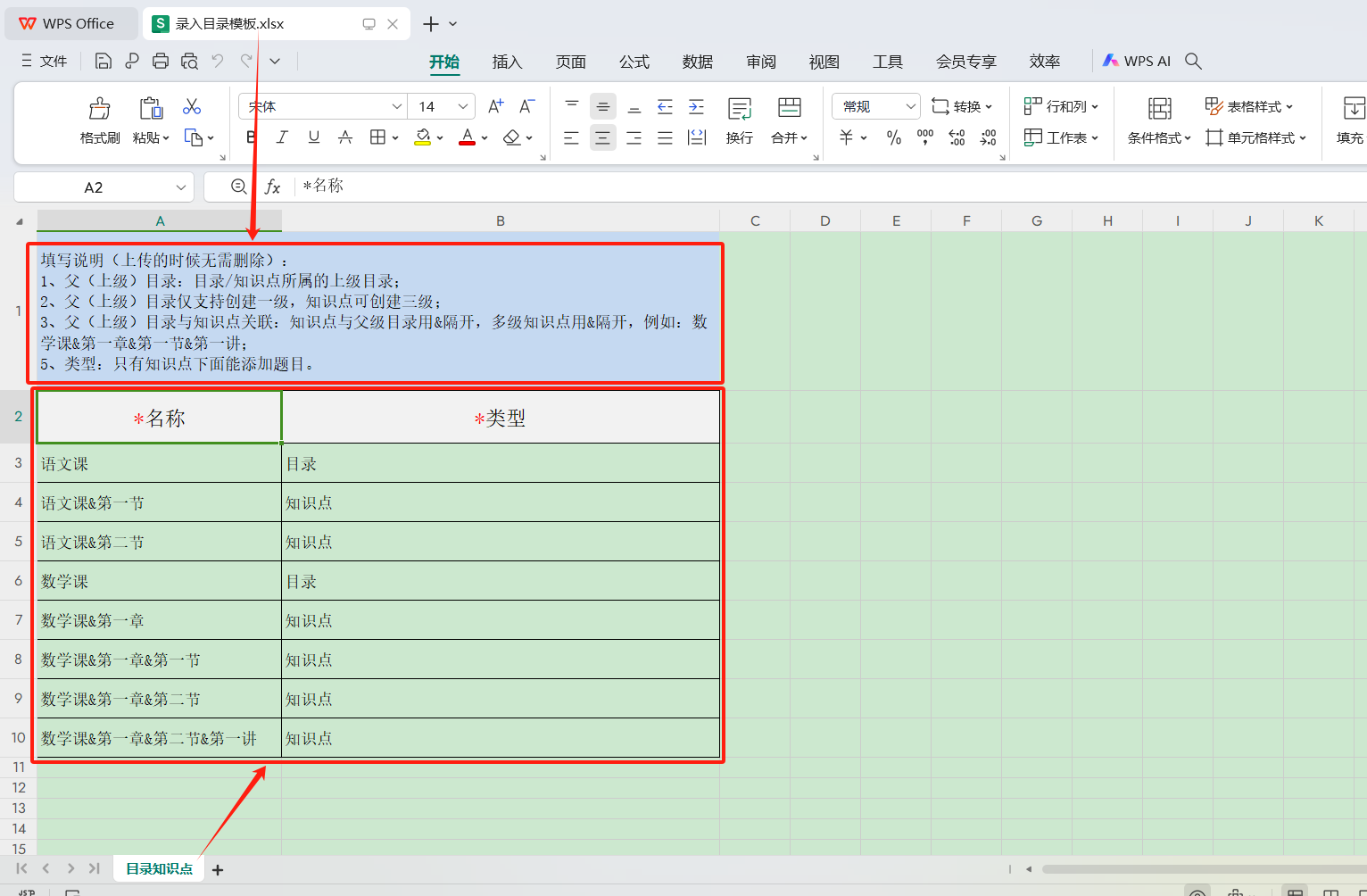Switch to the 数据 ribbon tab

click(697, 62)
